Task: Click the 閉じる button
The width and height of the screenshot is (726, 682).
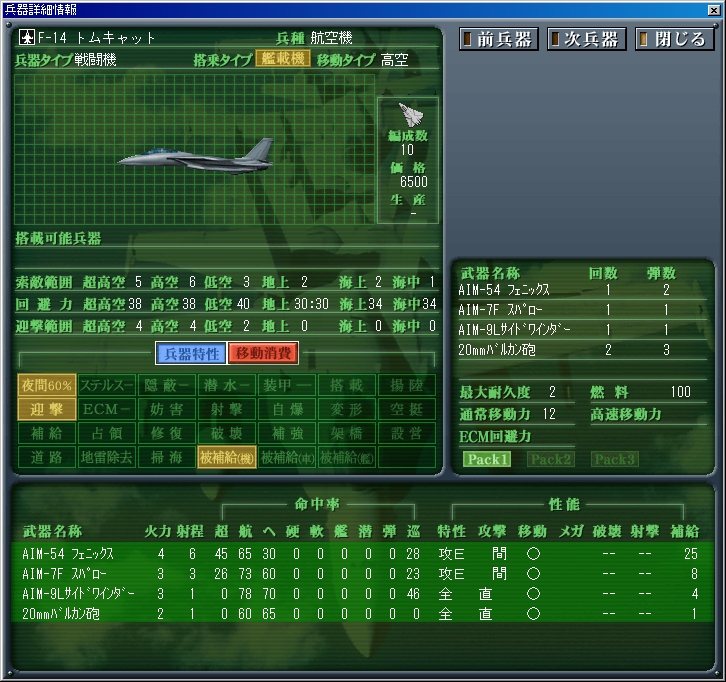Action: click(x=674, y=39)
